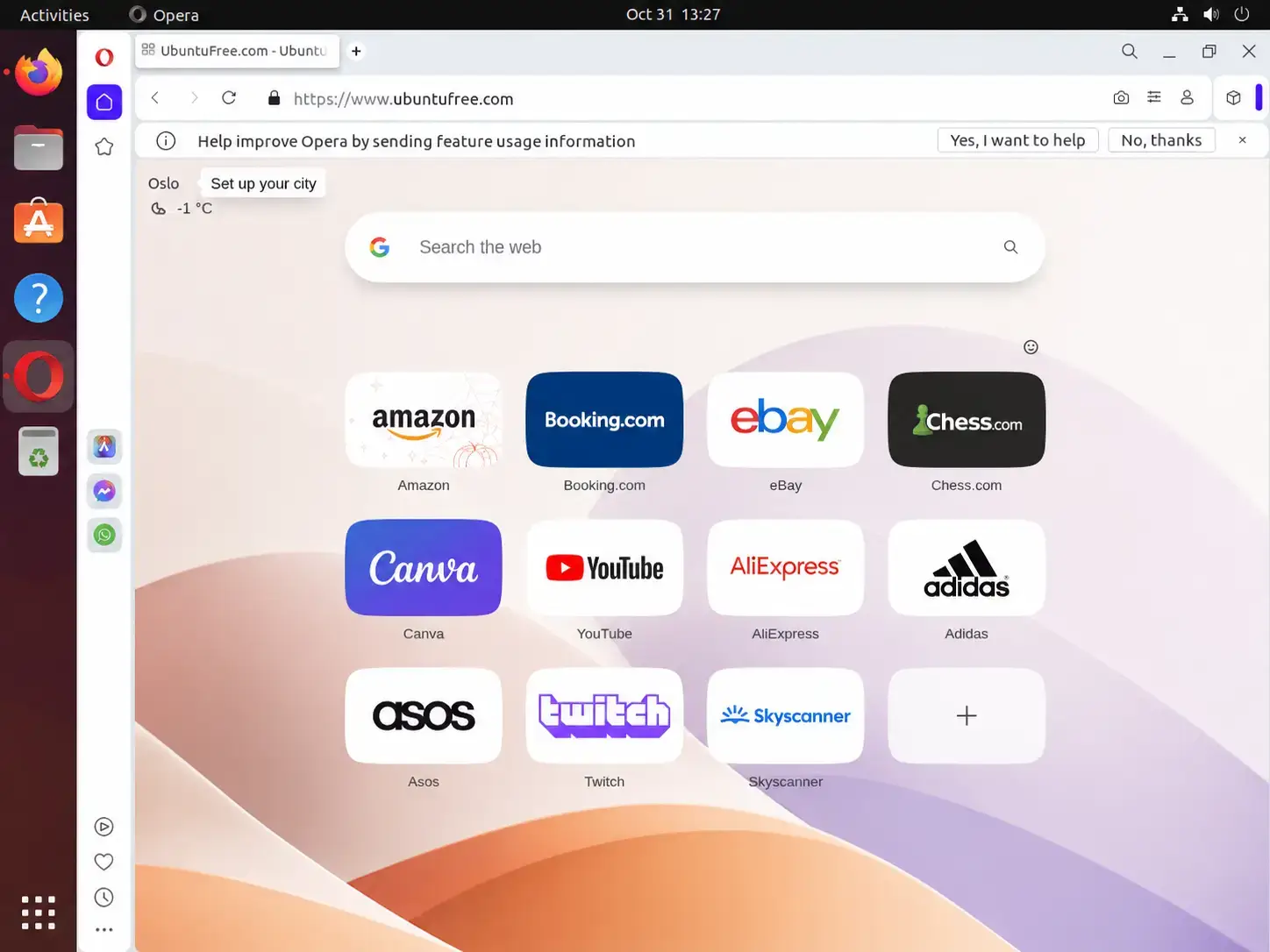This screenshot has width=1270, height=952.
Task: Click the 'No, thanks' button
Action: click(1161, 140)
